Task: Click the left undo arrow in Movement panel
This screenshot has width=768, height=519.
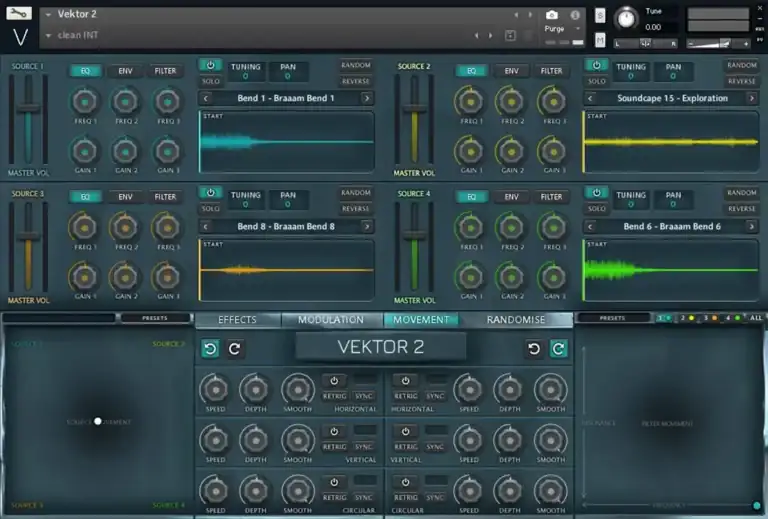Action: pyautogui.click(x=211, y=349)
